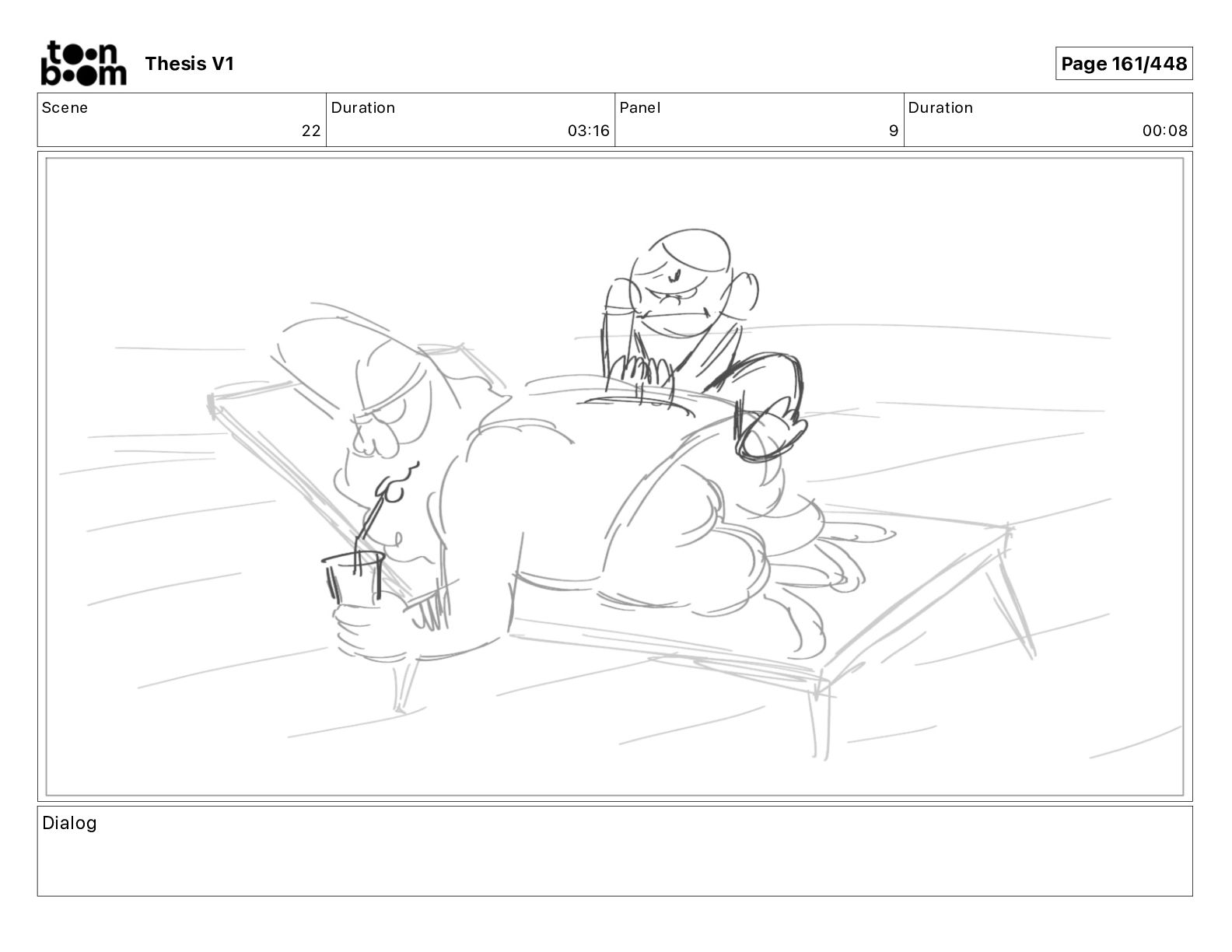Click the 'Page 161/448' indicator

1124,64
